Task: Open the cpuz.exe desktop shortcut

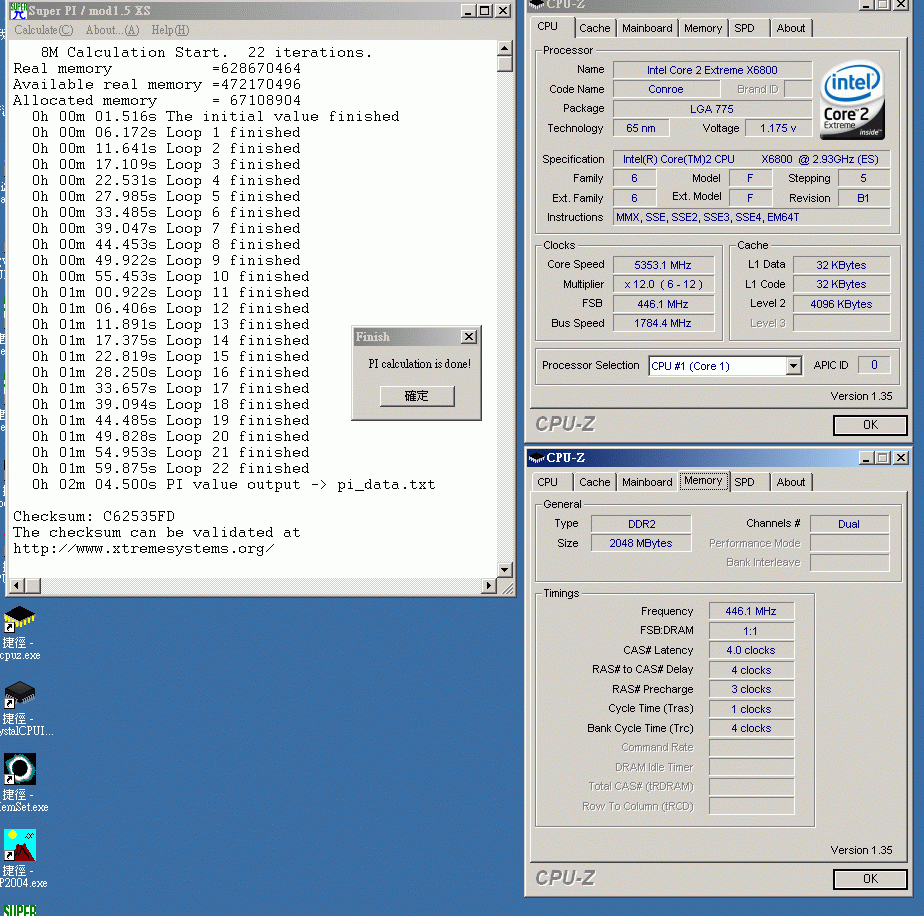Action: tap(19, 633)
